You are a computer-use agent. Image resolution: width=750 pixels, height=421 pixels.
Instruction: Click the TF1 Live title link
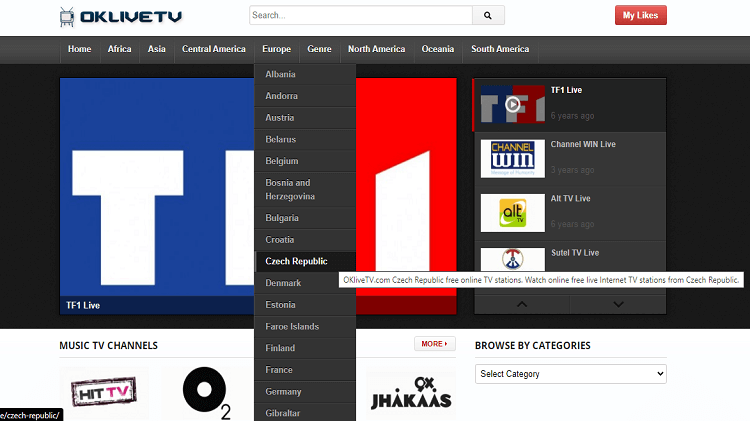pyautogui.click(x=566, y=90)
